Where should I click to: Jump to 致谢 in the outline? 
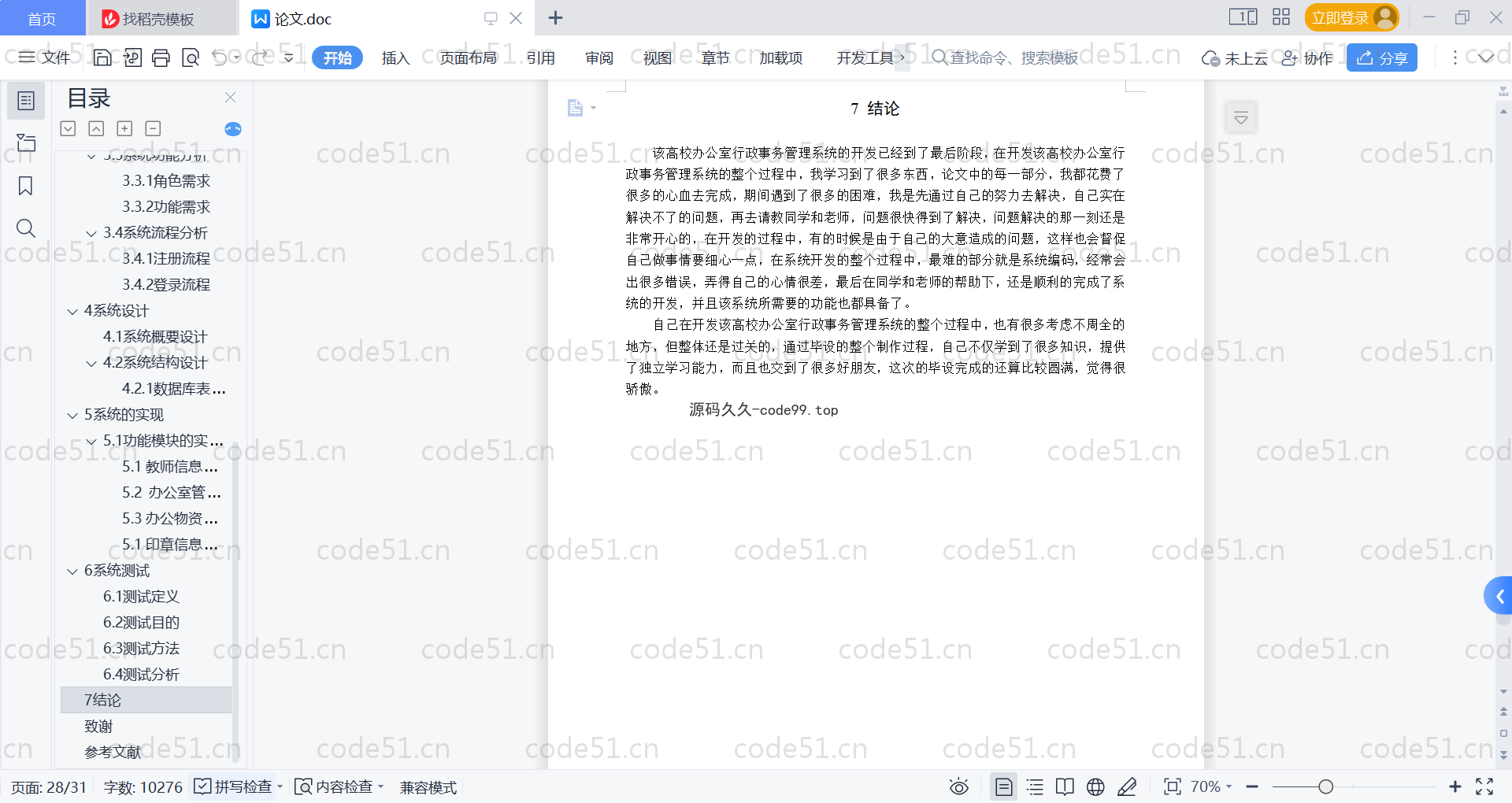tap(98, 726)
